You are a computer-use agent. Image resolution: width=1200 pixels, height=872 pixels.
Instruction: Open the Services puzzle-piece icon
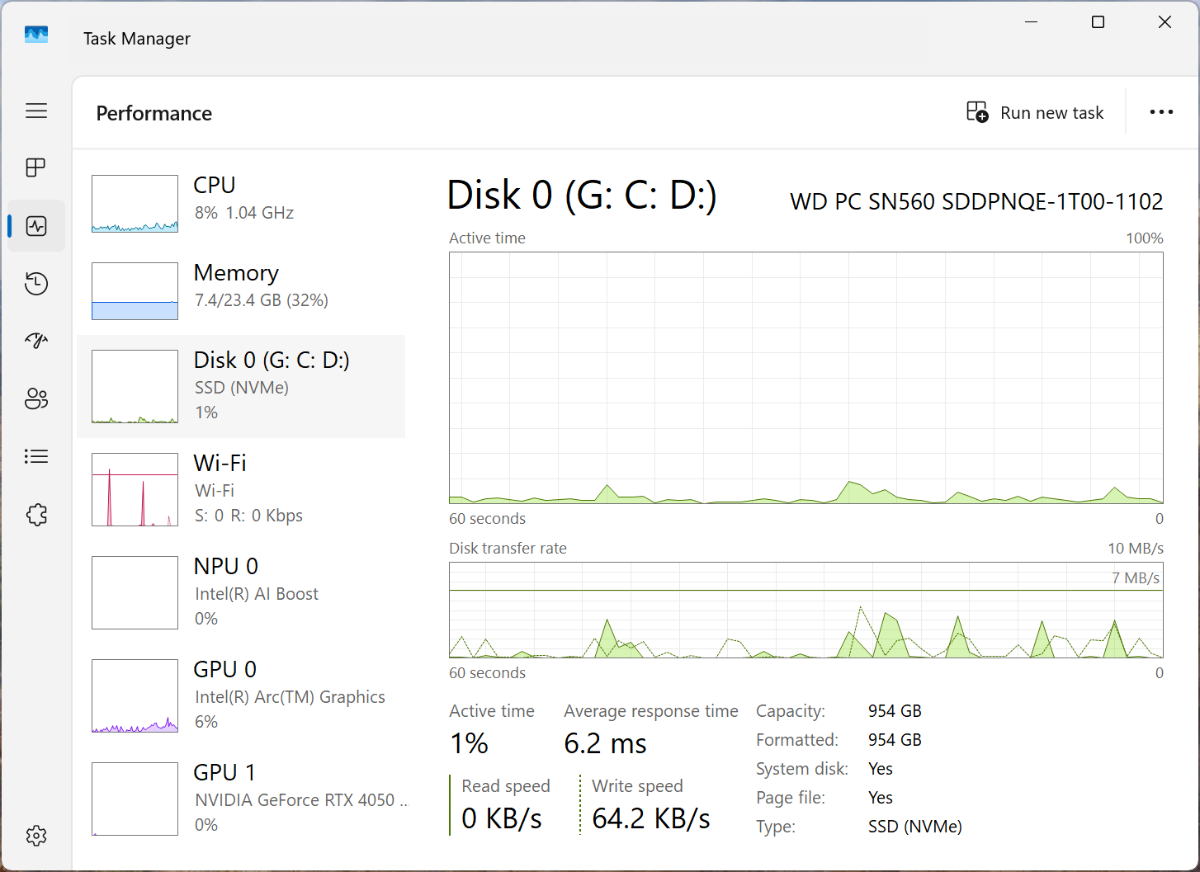click(x=36, y=515)
